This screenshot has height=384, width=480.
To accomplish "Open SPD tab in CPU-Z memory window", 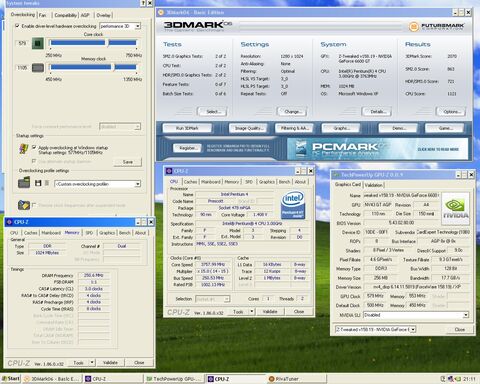I will pyautogui.click(x=89, y=233).
